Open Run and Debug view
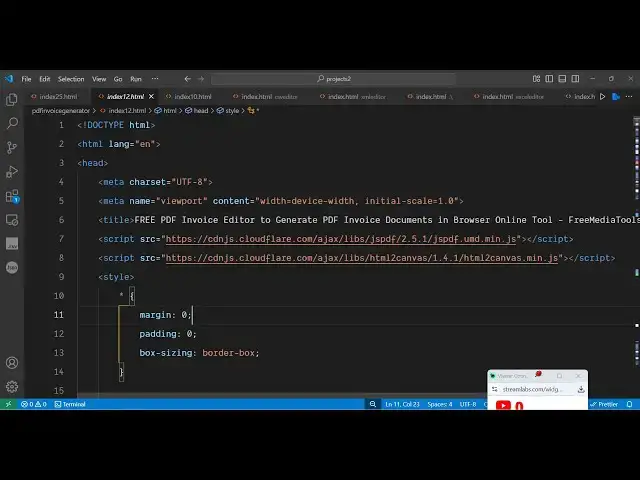 [x=12, y=171]
